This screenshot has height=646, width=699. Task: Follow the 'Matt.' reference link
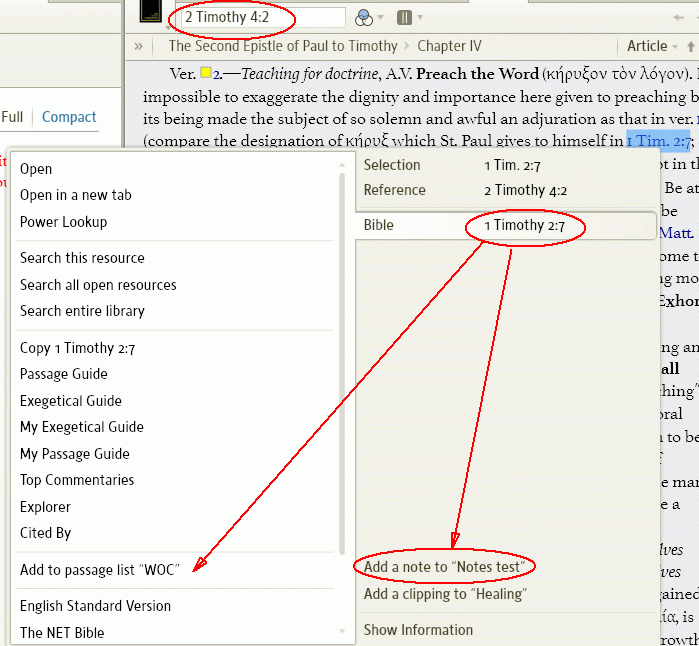(676, 233)
